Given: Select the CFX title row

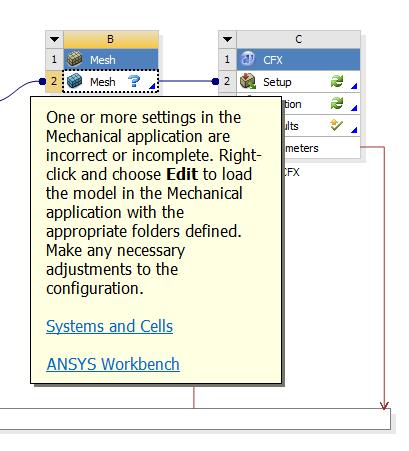Looking at the screenshot, I should [298, 60].
